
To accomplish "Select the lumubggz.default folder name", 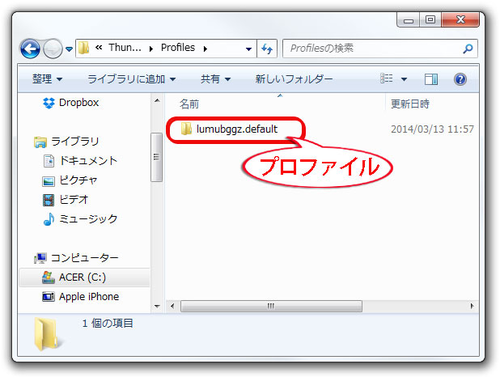I will 237,129.
